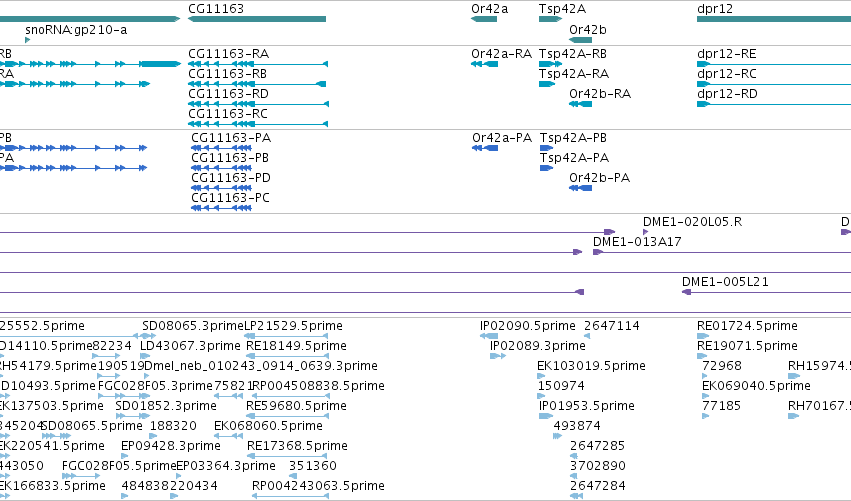Select the Or42b-PA protein glyph
This screenshot has height=501, width=851.
[580, 188]
